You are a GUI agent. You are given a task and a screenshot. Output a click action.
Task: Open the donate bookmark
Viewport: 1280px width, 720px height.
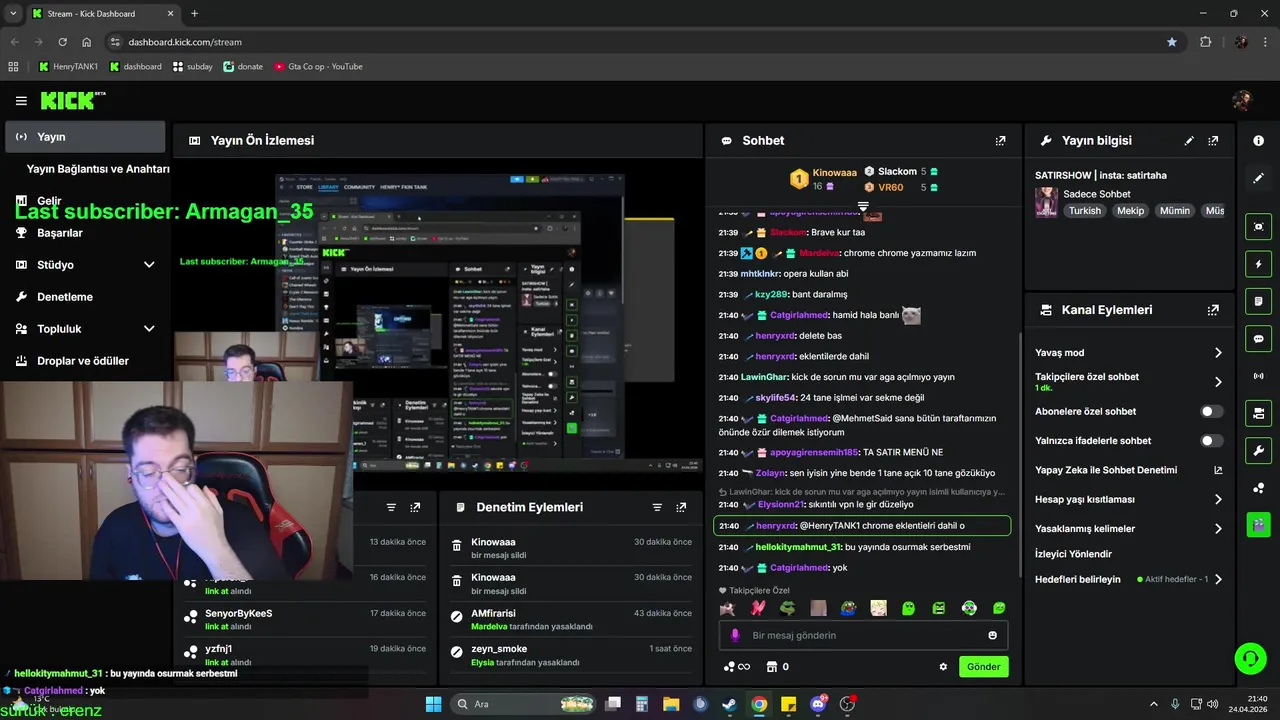pyautogui.click(x=243, y=67)
